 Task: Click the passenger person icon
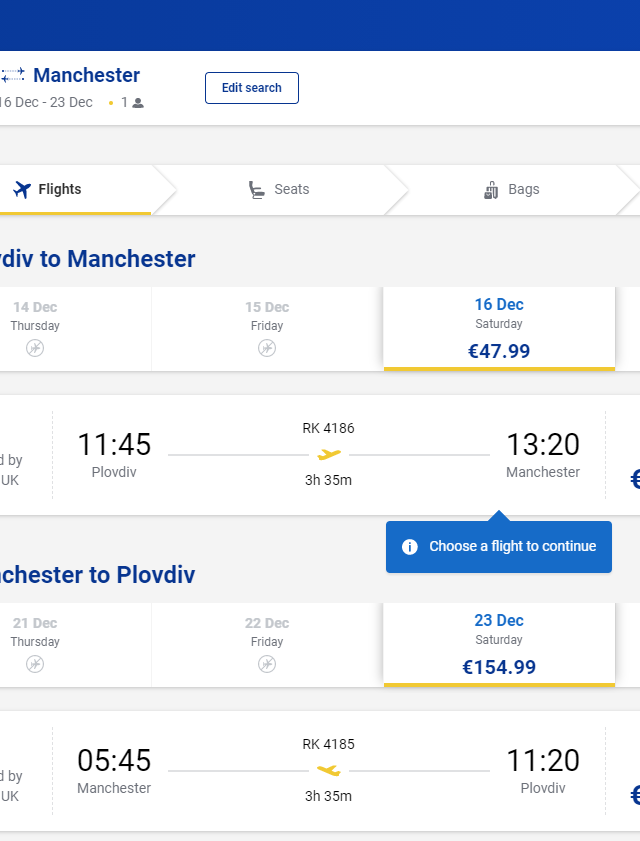[x=138, y=102]
